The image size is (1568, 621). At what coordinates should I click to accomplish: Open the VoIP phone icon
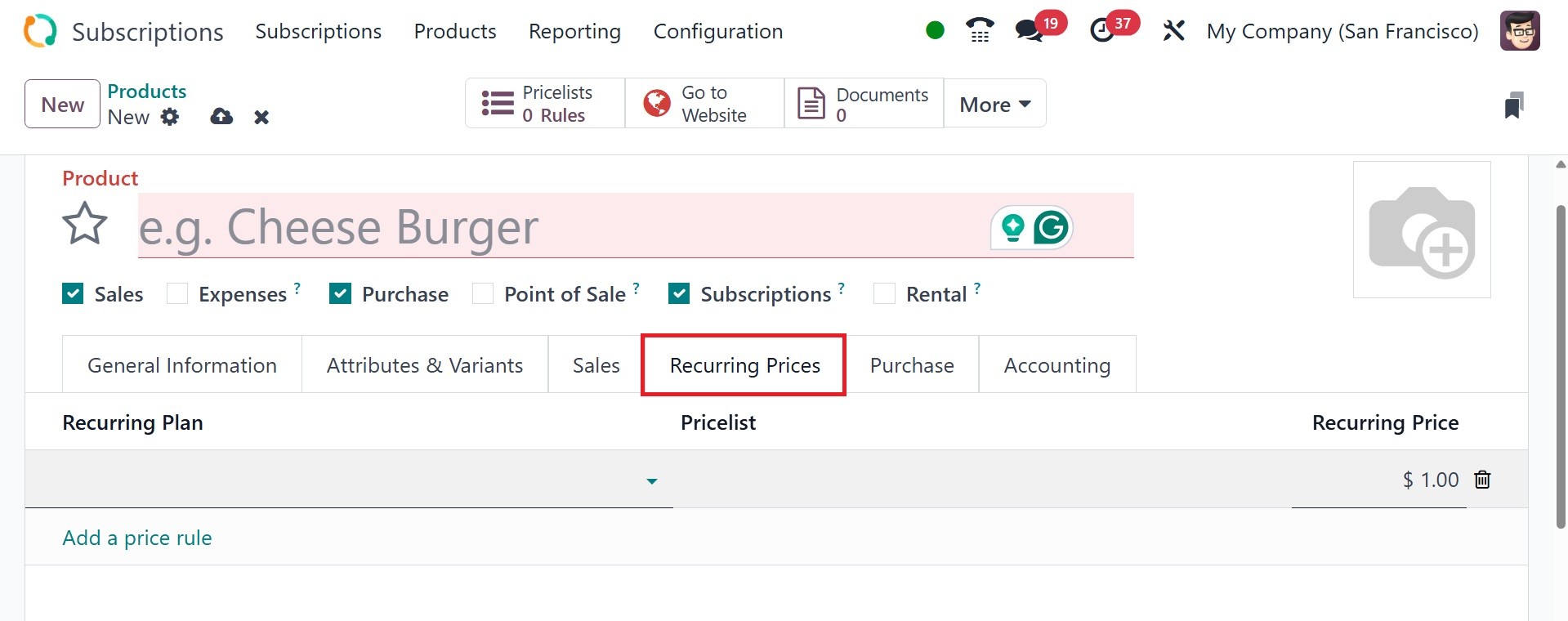(980, 31)
